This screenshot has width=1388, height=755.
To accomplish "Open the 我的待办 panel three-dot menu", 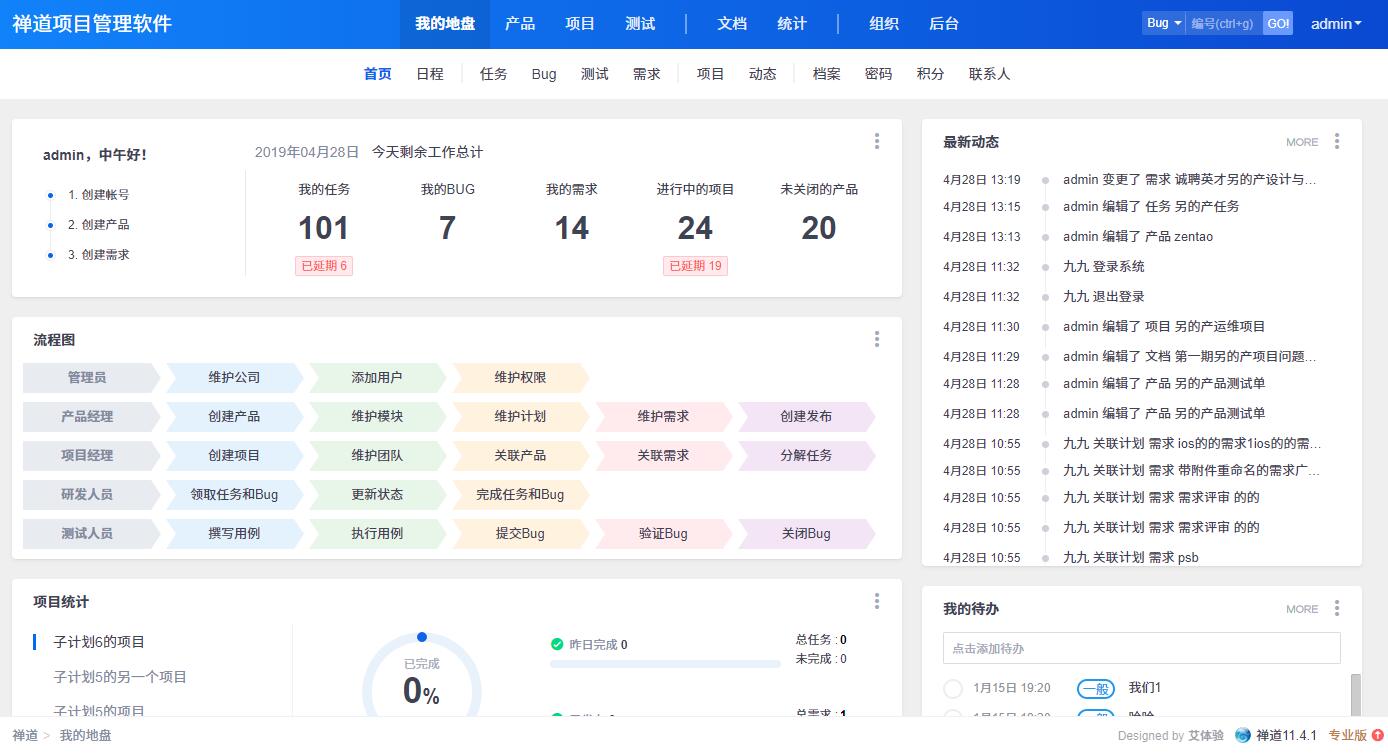I will (x=1337, y=608).
